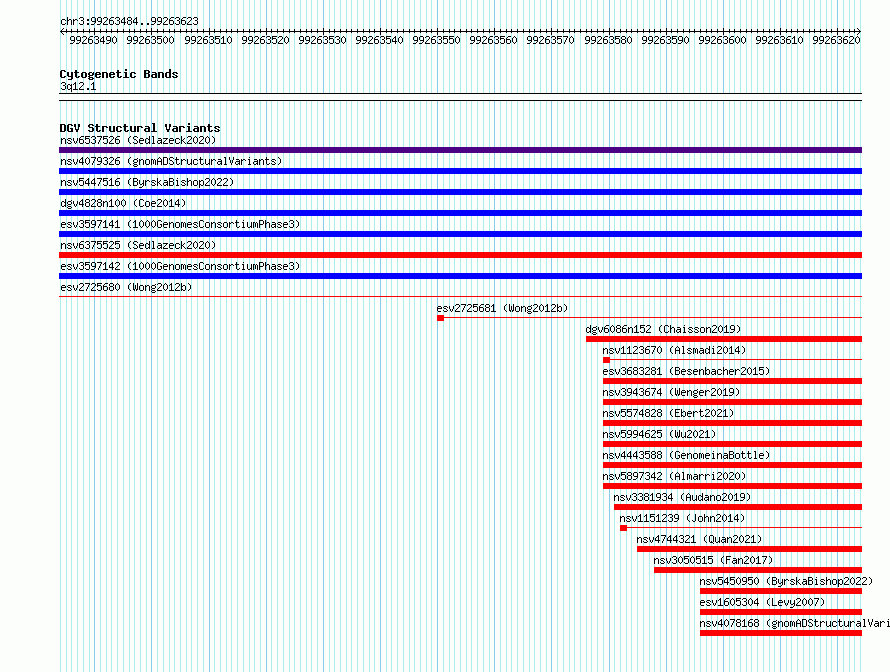This screenshot has width=890, height=672.
Task: Click ruler position 99263620
Action: pyautogui.click(x=836, y=40)
